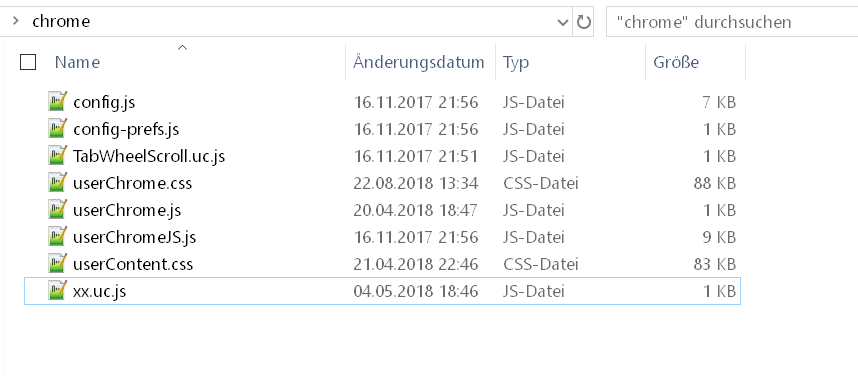
Task: Select the userContent.css file name
Action: pos(133,264)
